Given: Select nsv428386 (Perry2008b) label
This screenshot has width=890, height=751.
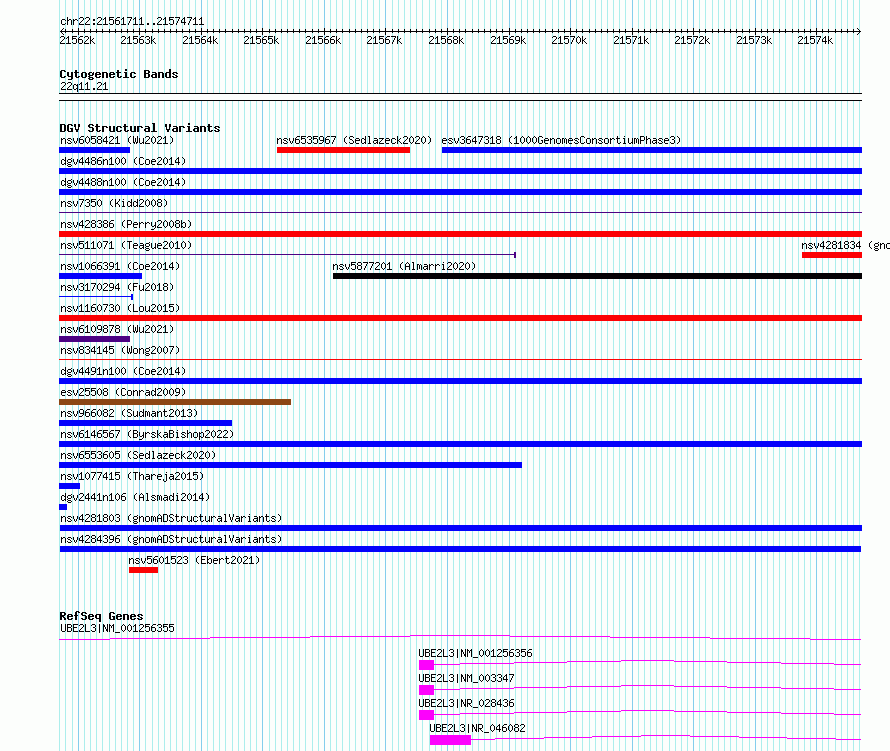Looking at the screenshot, I should 126,224.
